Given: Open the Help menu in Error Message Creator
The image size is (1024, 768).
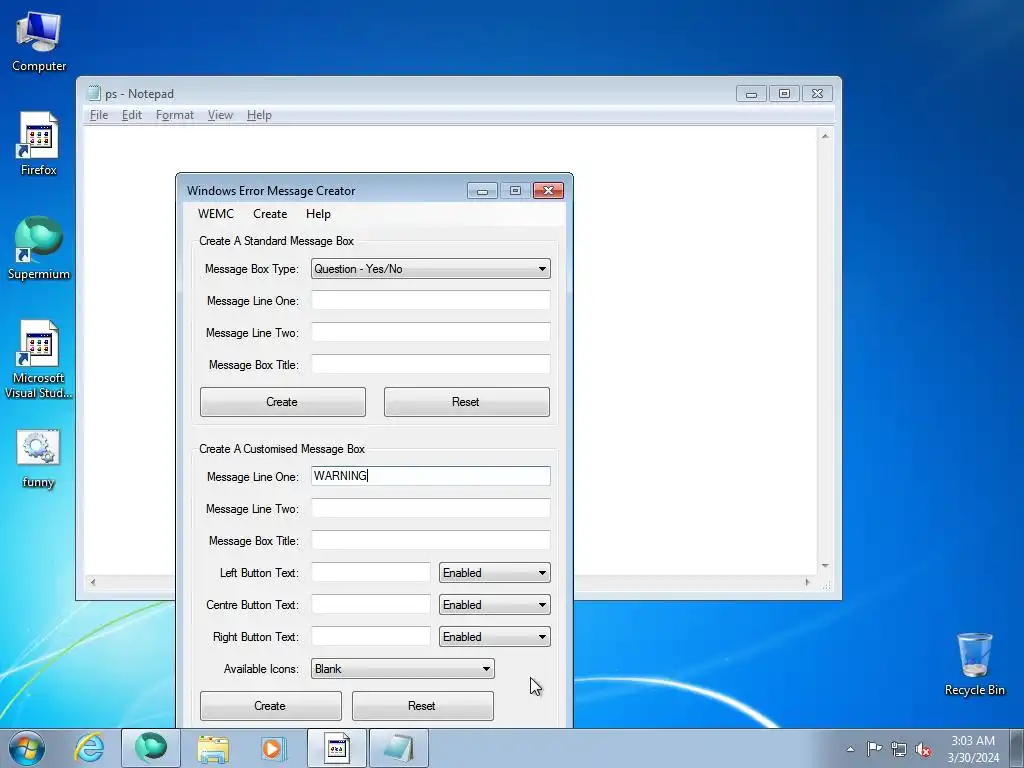Looking at the screenshot, I should point(318,214).
